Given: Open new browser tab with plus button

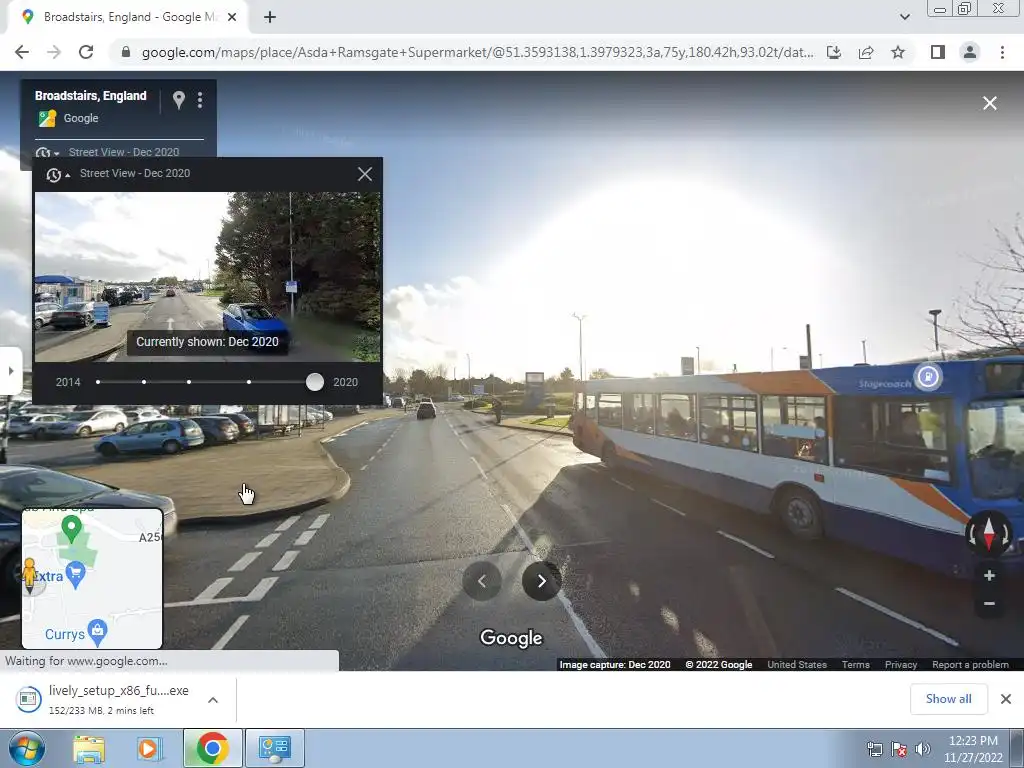Looking at the screenshot, I should 270,18.
